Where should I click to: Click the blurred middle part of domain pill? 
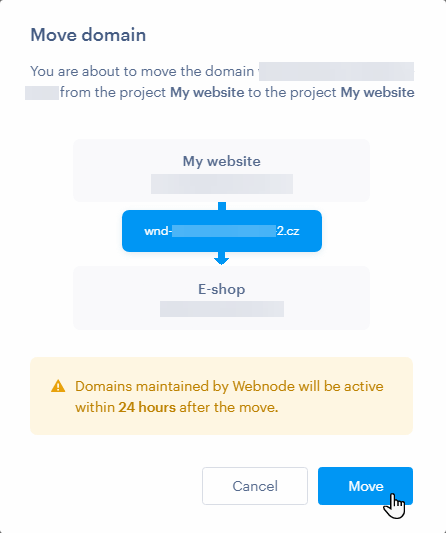224,231
